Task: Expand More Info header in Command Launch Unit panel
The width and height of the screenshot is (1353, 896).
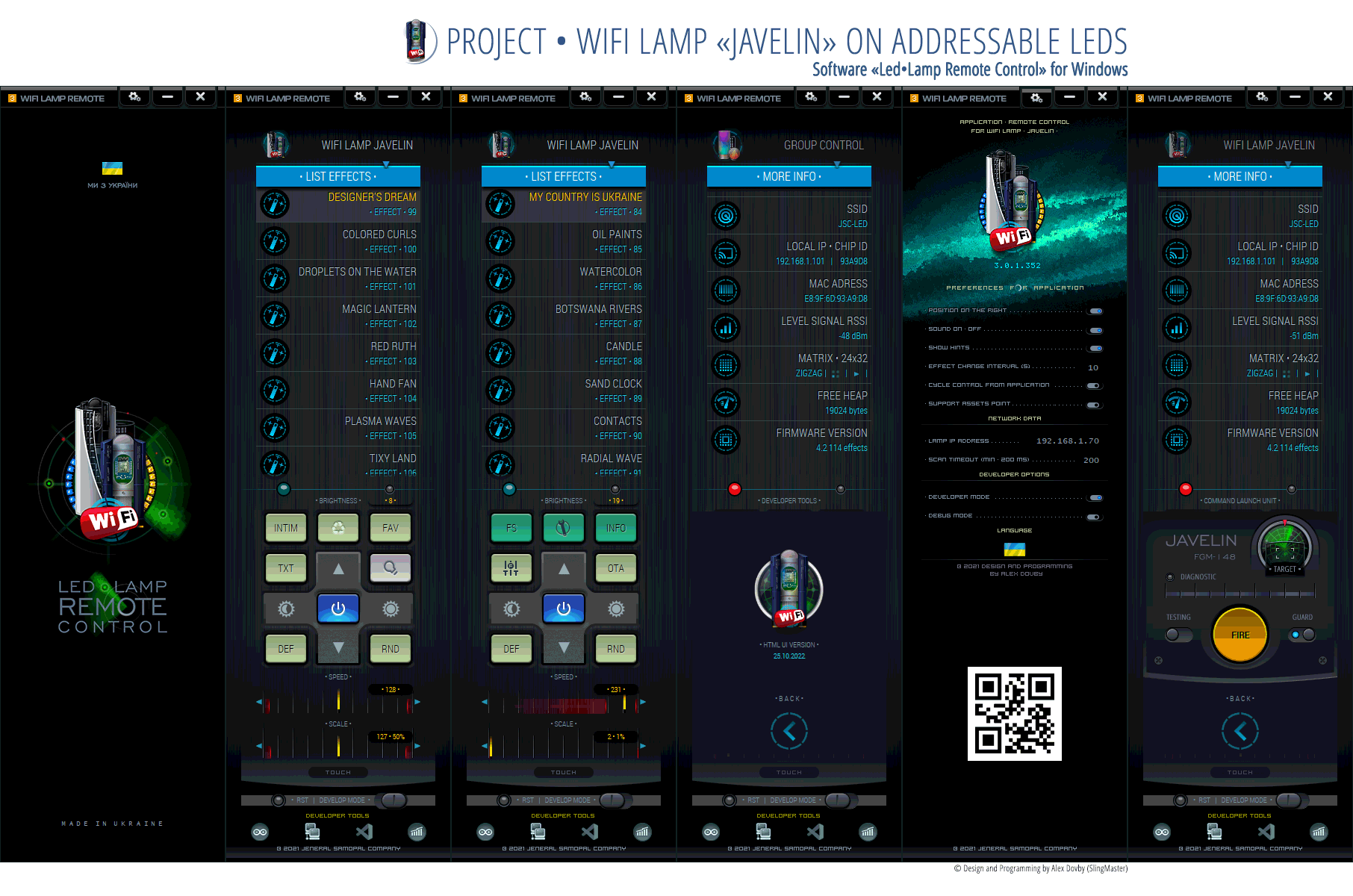Action: 1240,176
